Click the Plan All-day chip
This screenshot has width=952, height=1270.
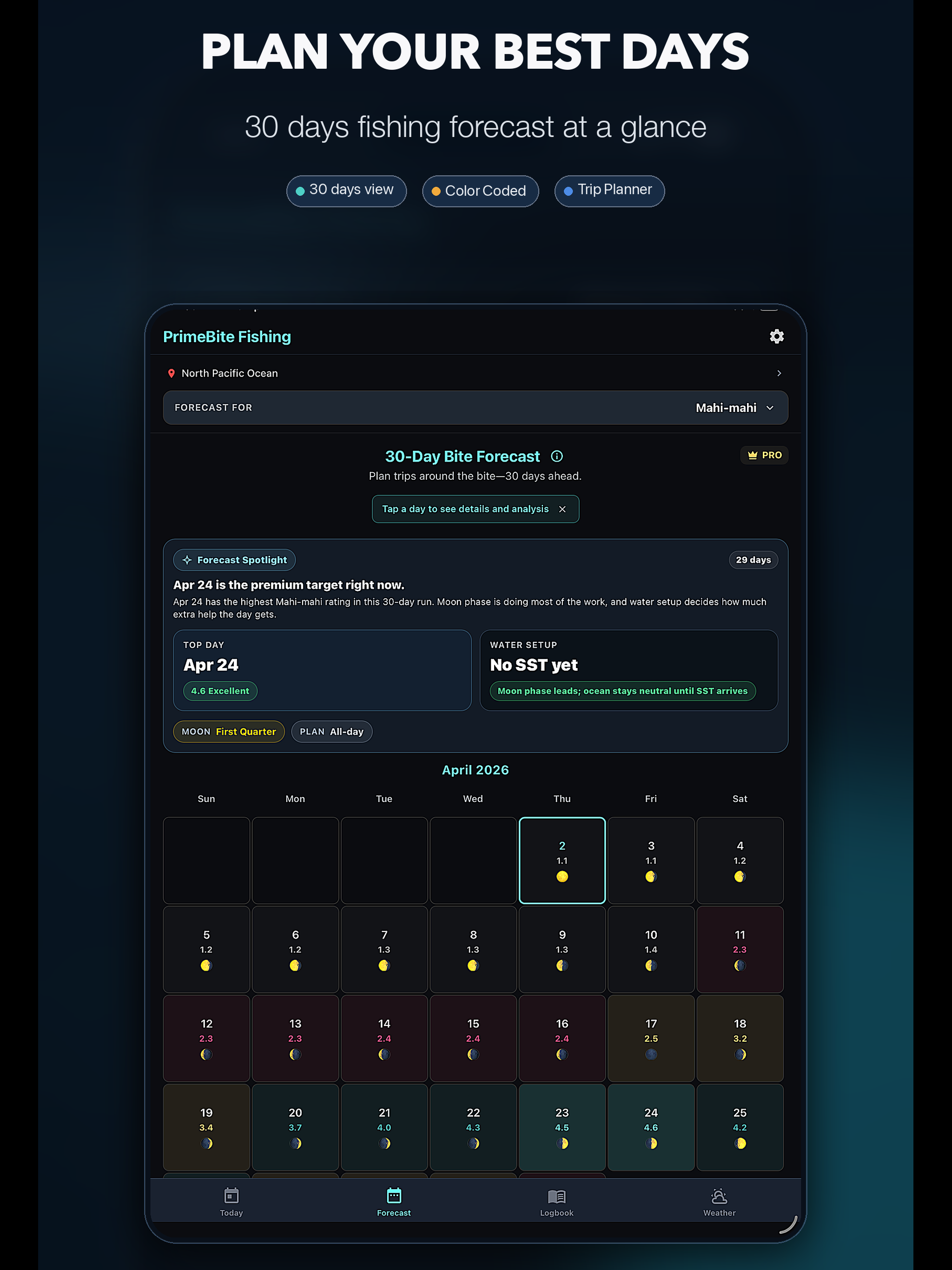(331, 731)
